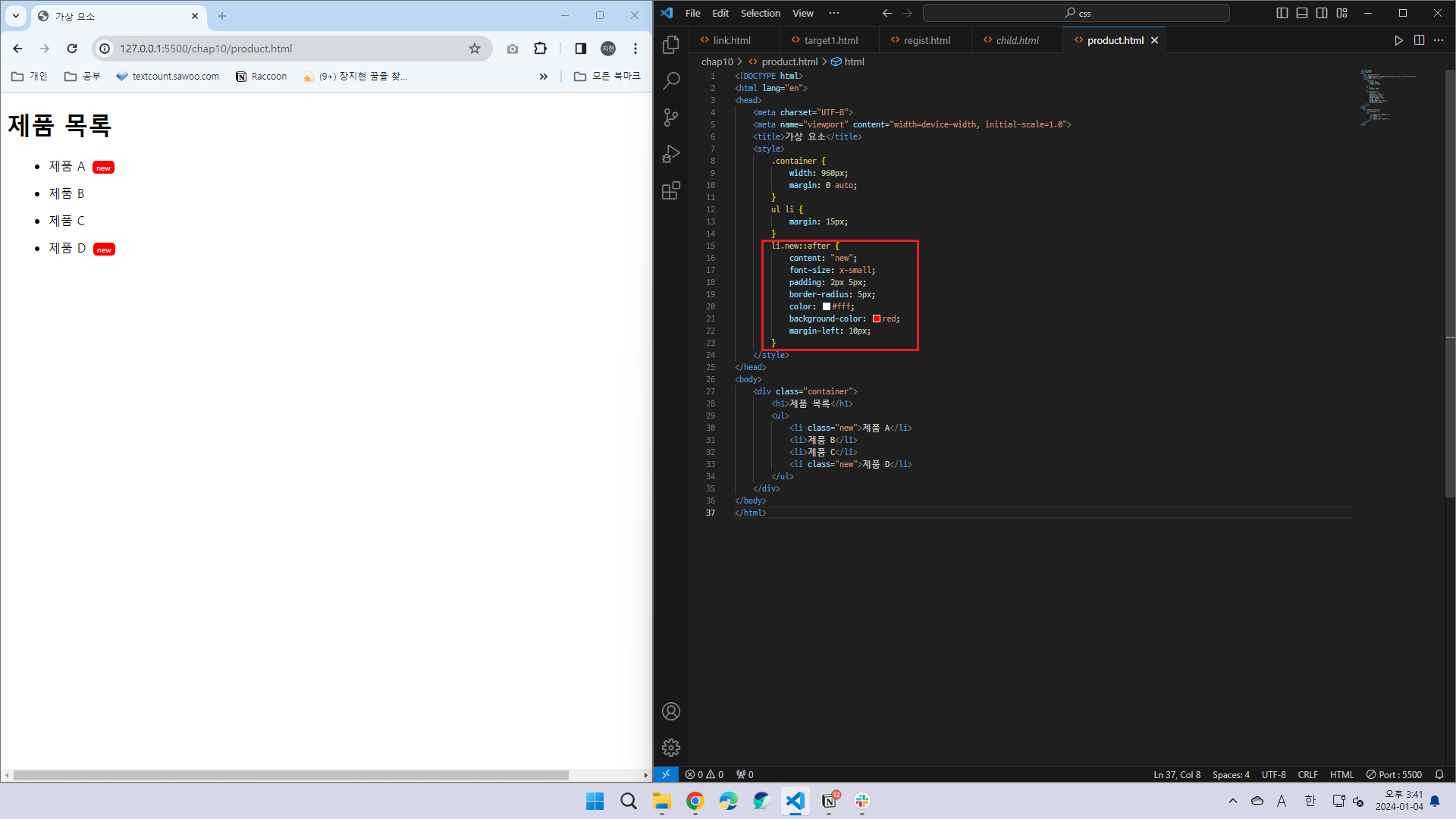Click the remote window indicator in status bar
The width and height of the screenshot is (1456, 819).
tap(666, 774)
